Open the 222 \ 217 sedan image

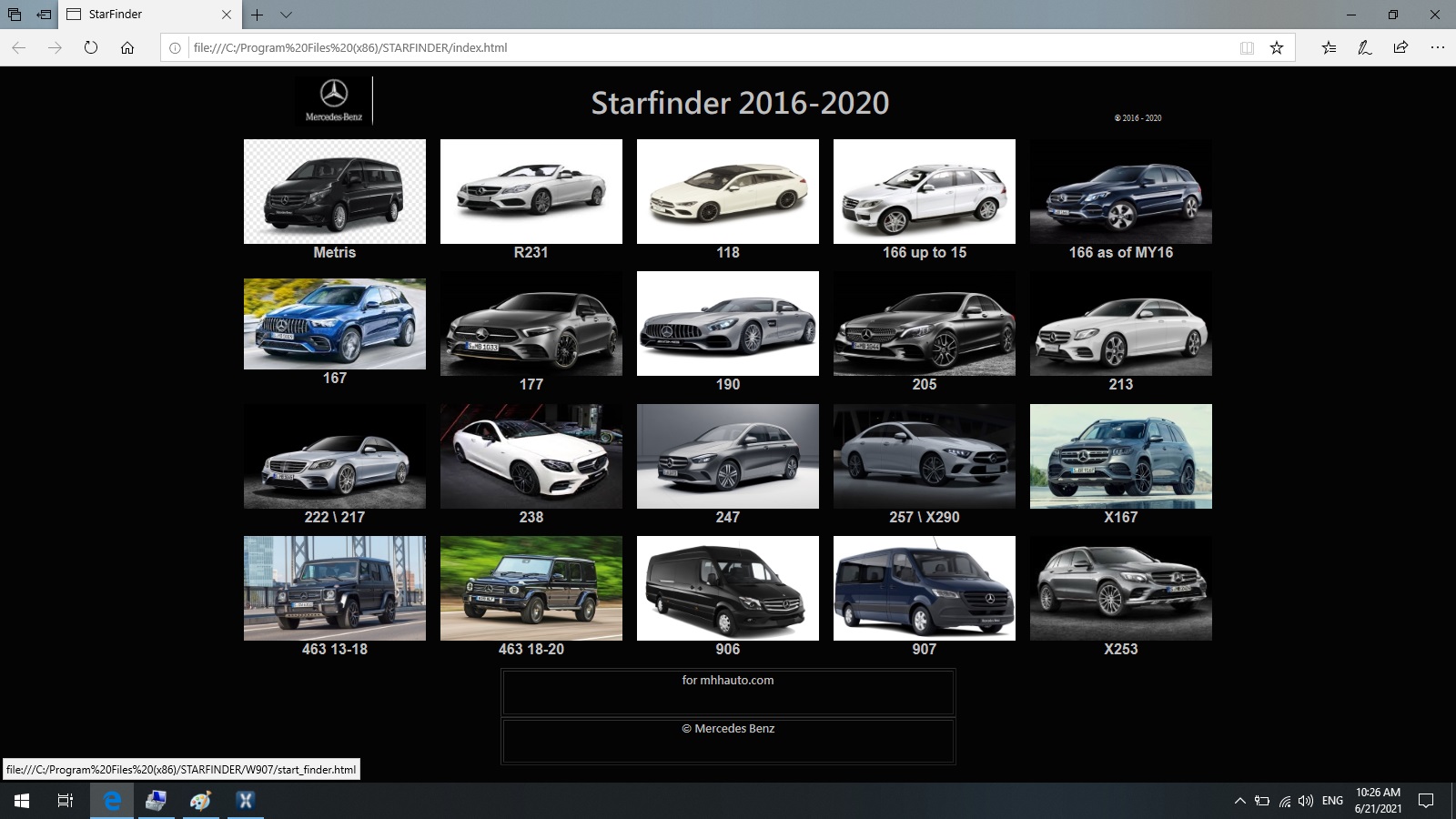[335, 456]
